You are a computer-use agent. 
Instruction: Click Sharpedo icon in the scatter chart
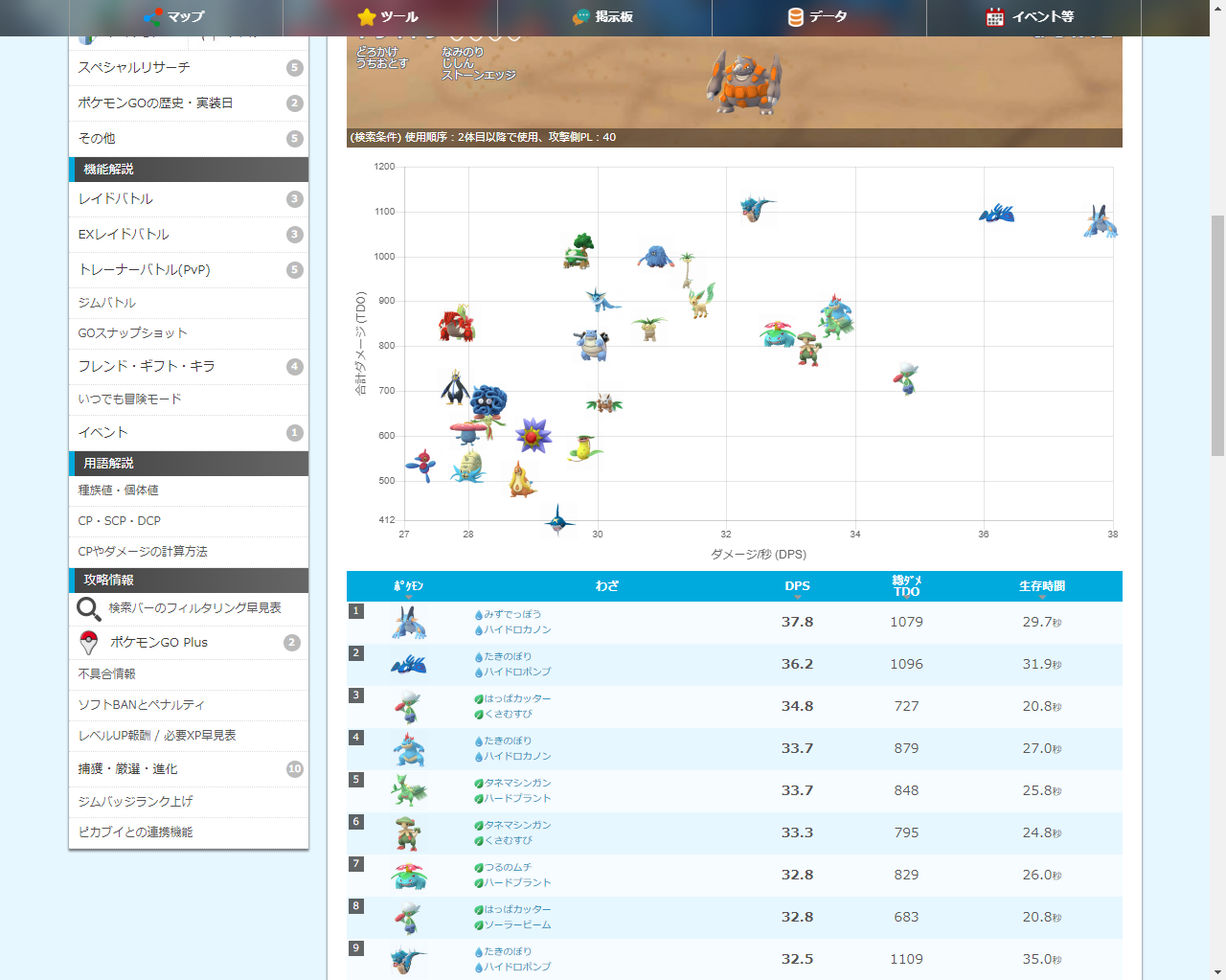pos(559,520)
